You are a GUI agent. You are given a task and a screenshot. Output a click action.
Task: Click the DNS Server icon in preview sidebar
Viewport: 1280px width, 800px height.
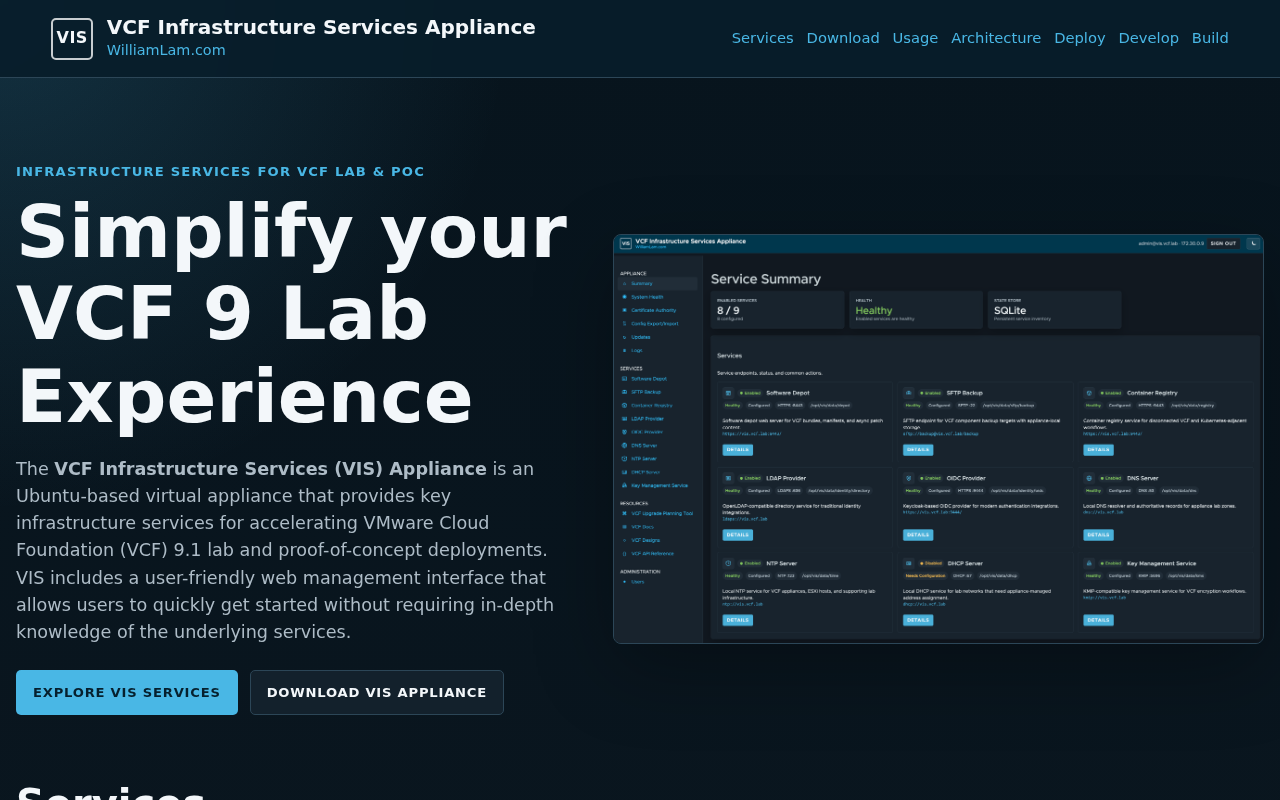pos(624,445)
